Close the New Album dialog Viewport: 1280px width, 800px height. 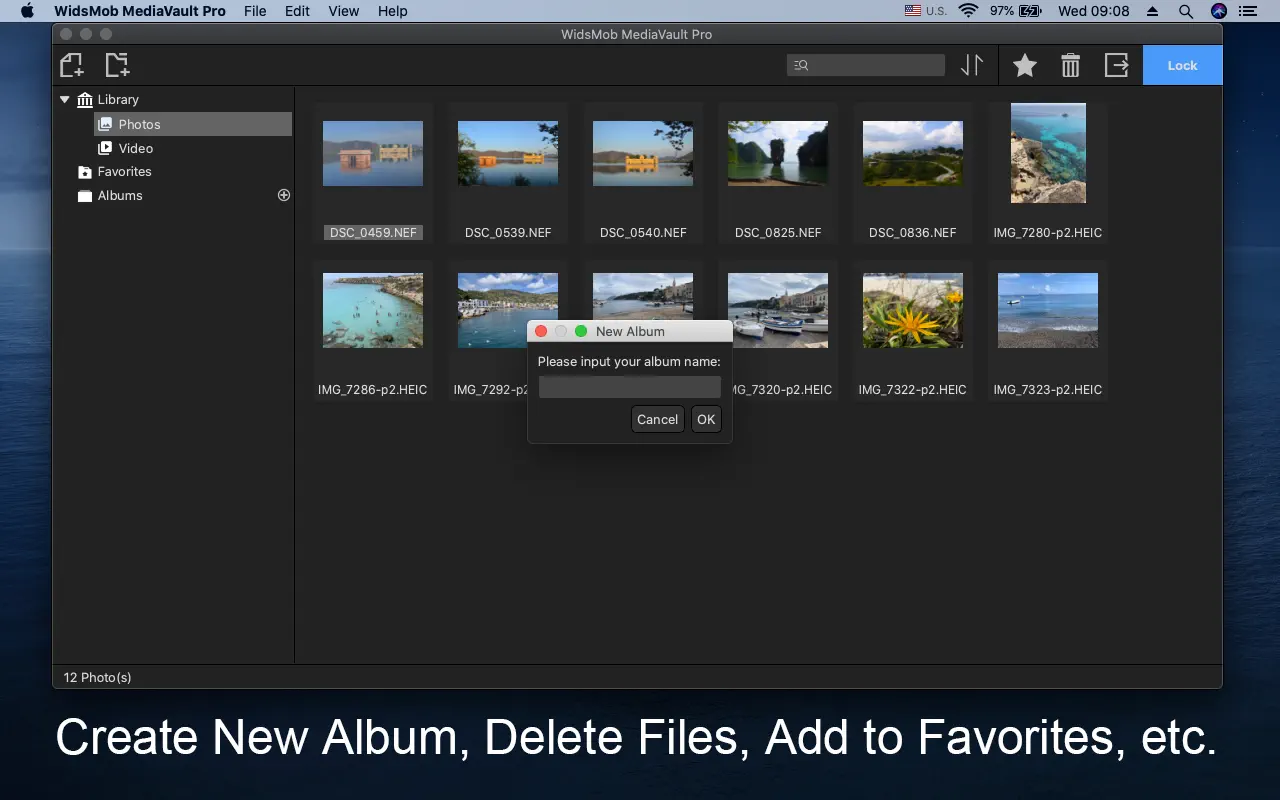[541, 331]
